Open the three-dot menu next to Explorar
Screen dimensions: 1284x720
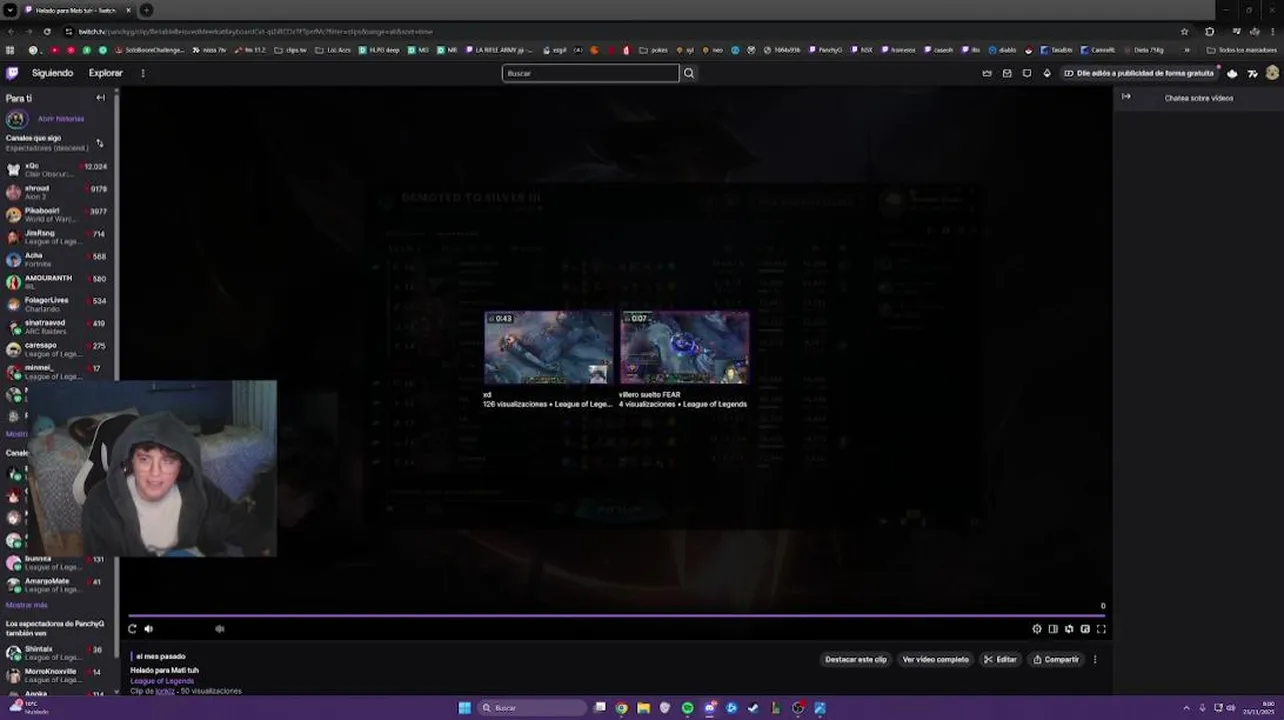(143, 73)
